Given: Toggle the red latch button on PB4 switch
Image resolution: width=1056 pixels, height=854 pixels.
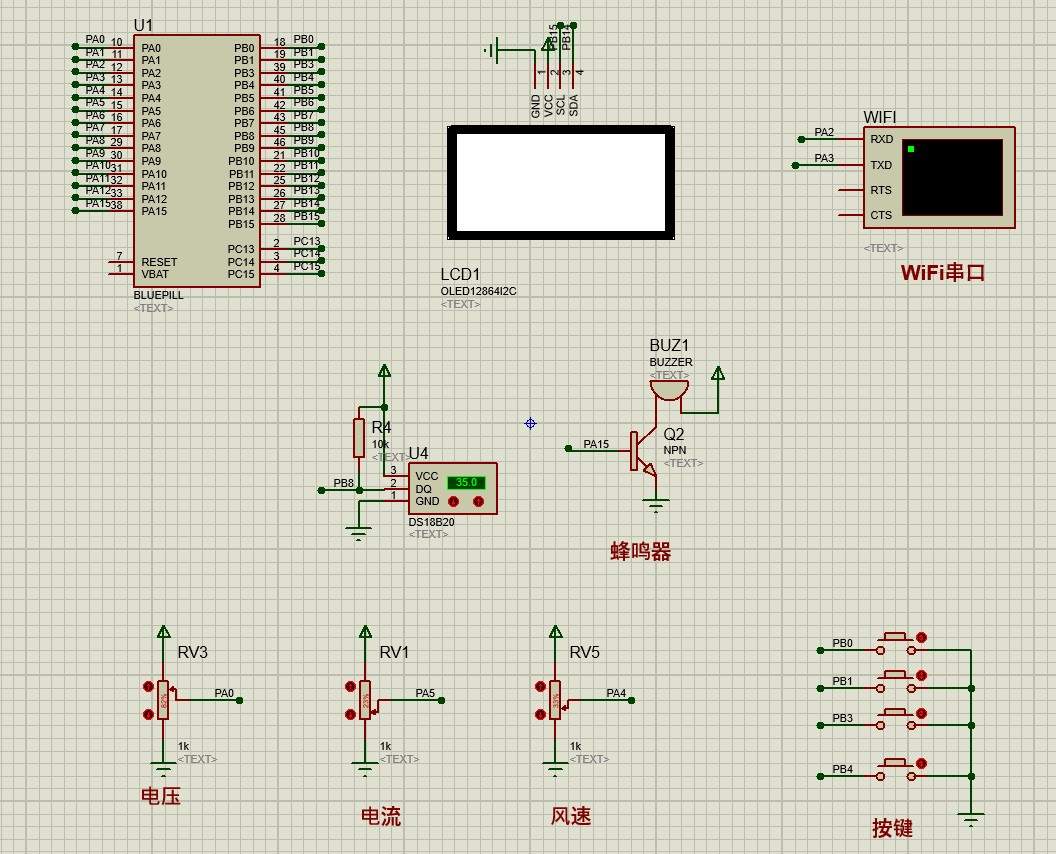Looking at the screenshot, I should pos(921,764).
